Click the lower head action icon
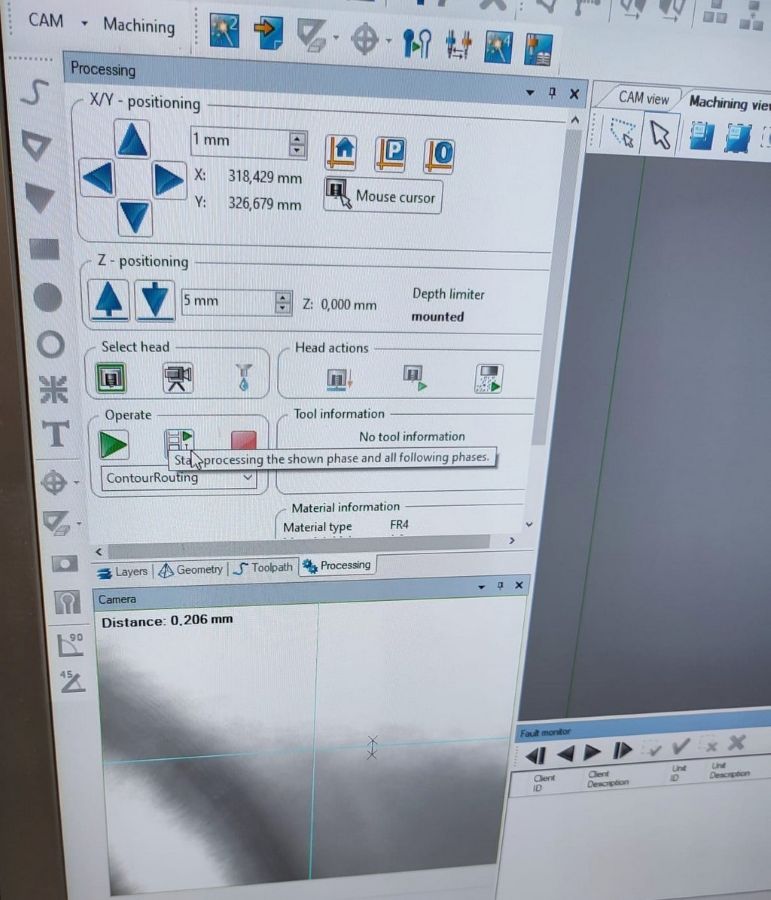This screenshot has width=771, height=900. point(339,379)
